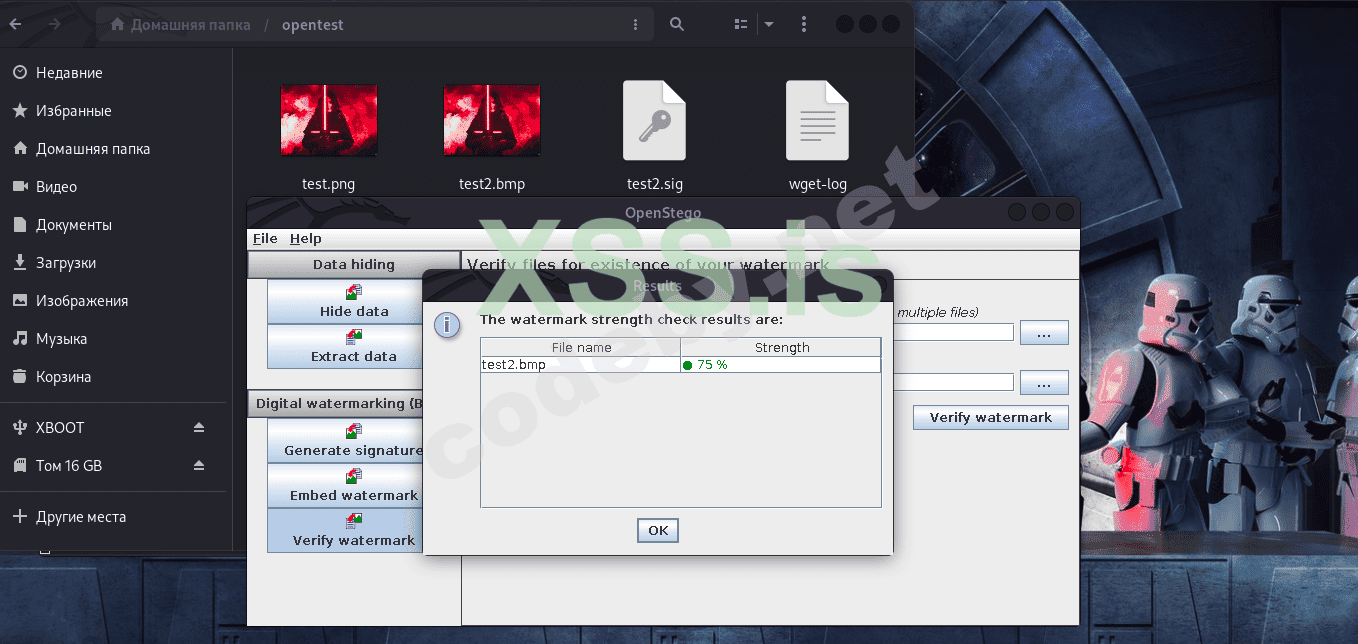Screen dimensions: 1358x644
Task: Open path options menu beside opentest
Action: click(636, 24)
